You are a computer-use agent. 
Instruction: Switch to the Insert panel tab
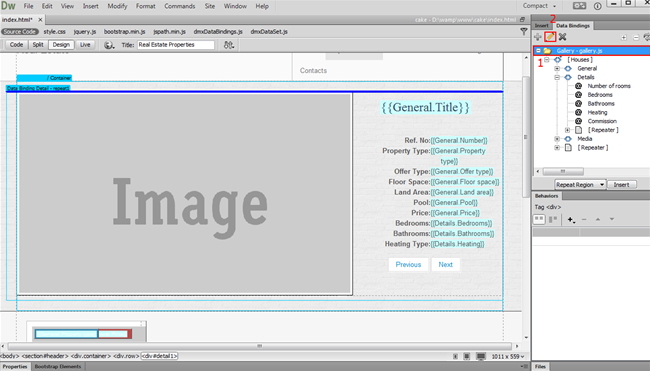(541, 26)
